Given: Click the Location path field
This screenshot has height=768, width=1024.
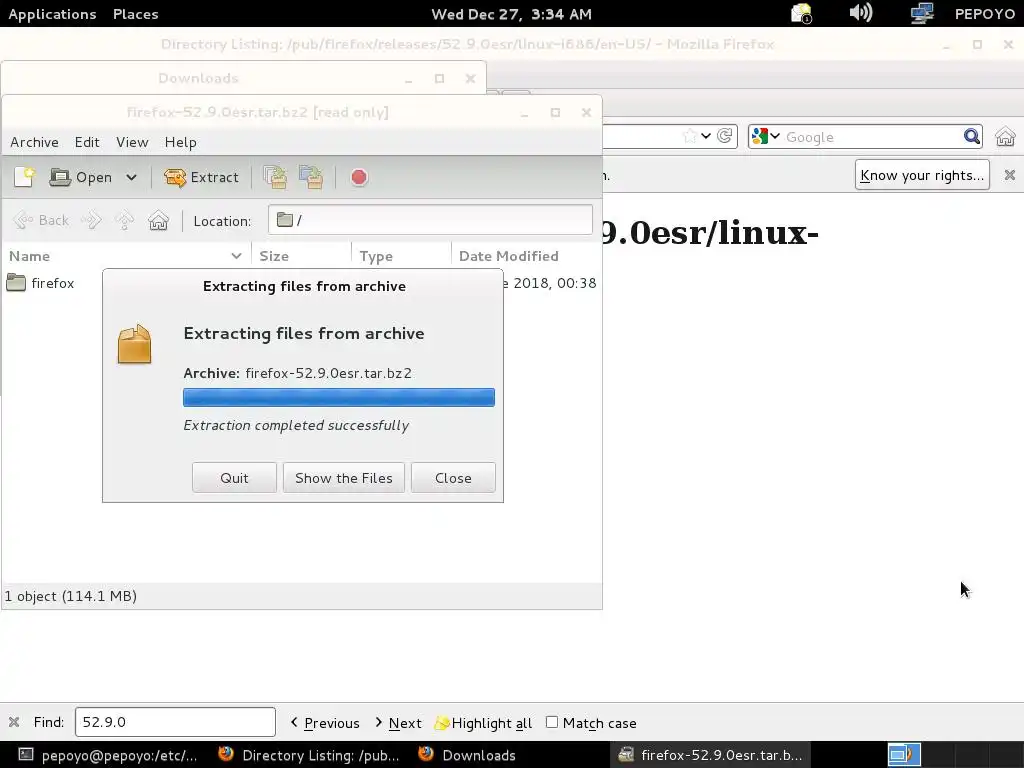Looking at the screenshot, I should click(x=430, y=220).
